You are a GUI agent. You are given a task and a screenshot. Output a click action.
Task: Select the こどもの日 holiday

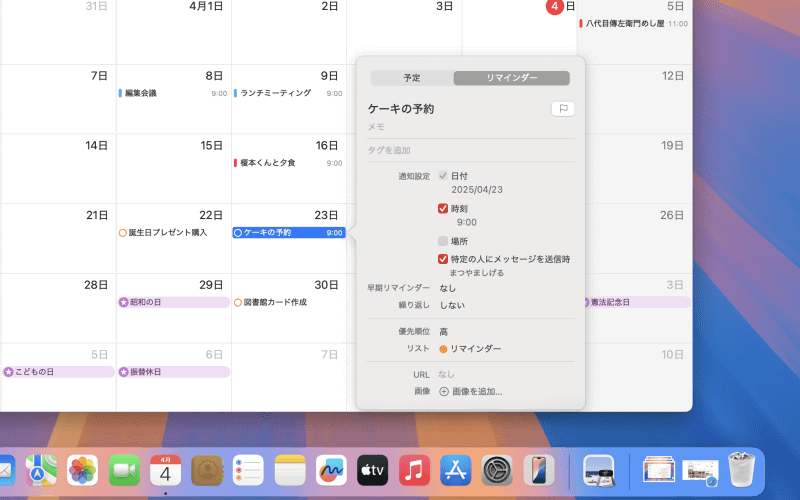59,372
